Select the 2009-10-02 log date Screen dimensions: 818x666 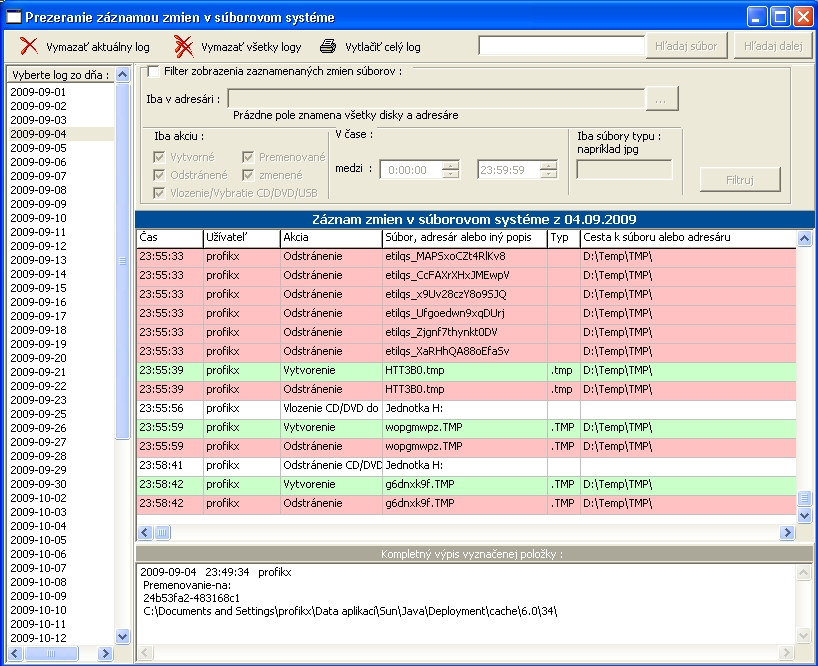pyautogui.click(x=38, y=498)
